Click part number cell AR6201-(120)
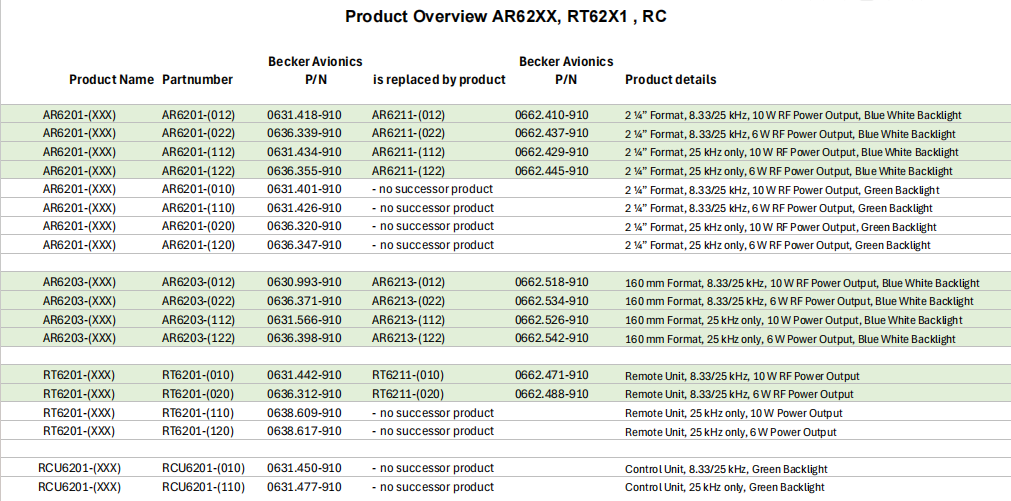This screenshot has height=501, width=1011. [198, 245]
